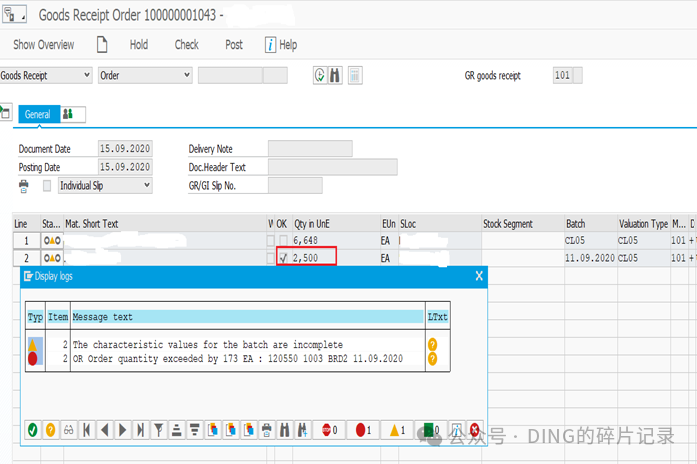Open the Goods Receipt action dropdown

click(x=46, y=75)
